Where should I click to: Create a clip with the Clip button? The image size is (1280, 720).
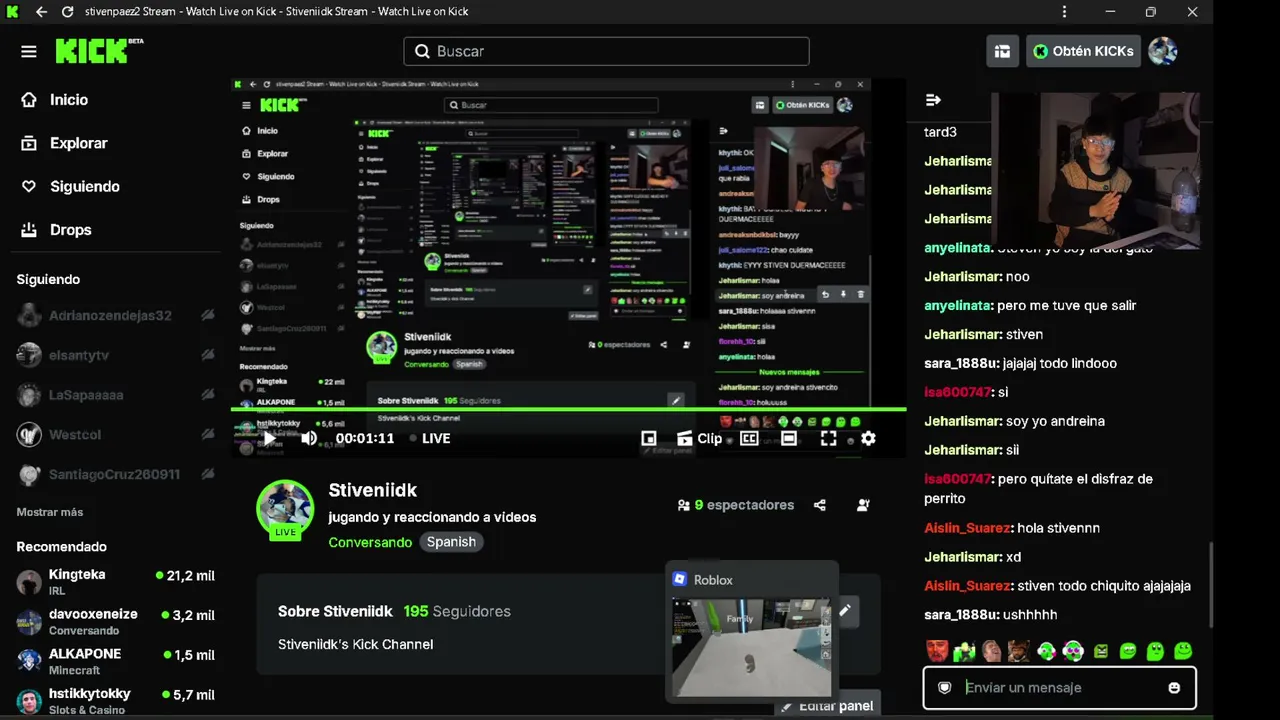[700, 438]
